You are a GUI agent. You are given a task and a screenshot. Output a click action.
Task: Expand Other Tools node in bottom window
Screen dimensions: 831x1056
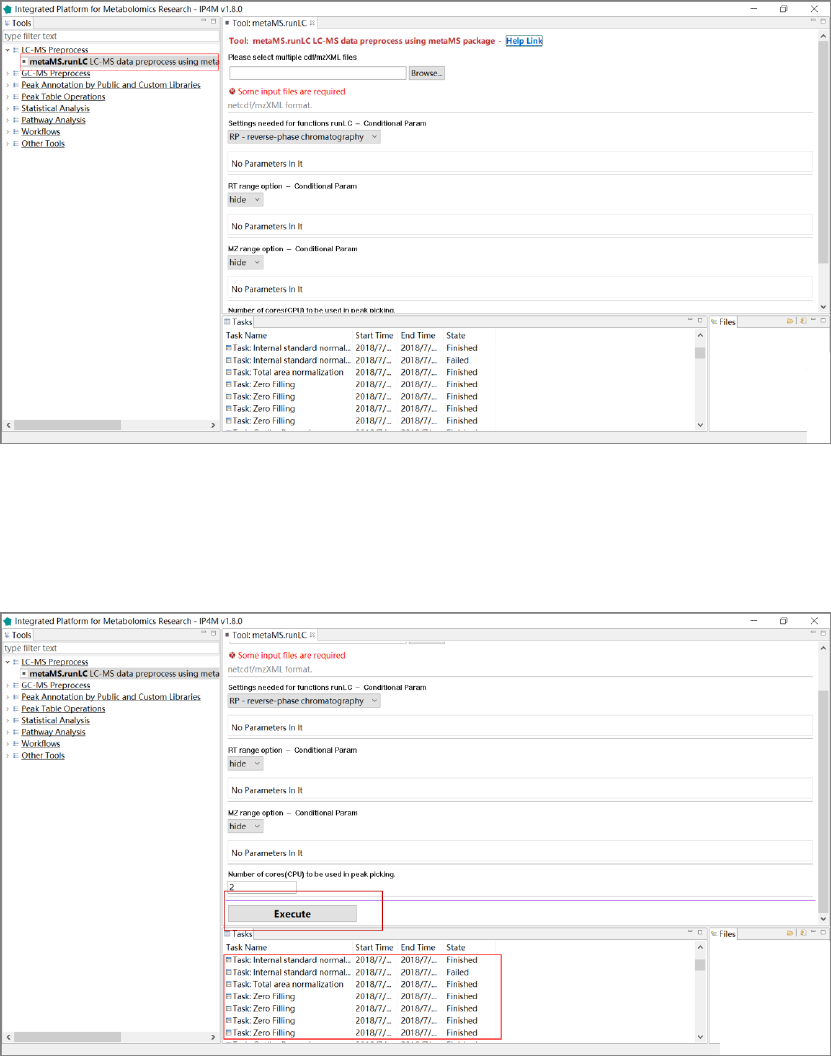(x=7, y=756)
